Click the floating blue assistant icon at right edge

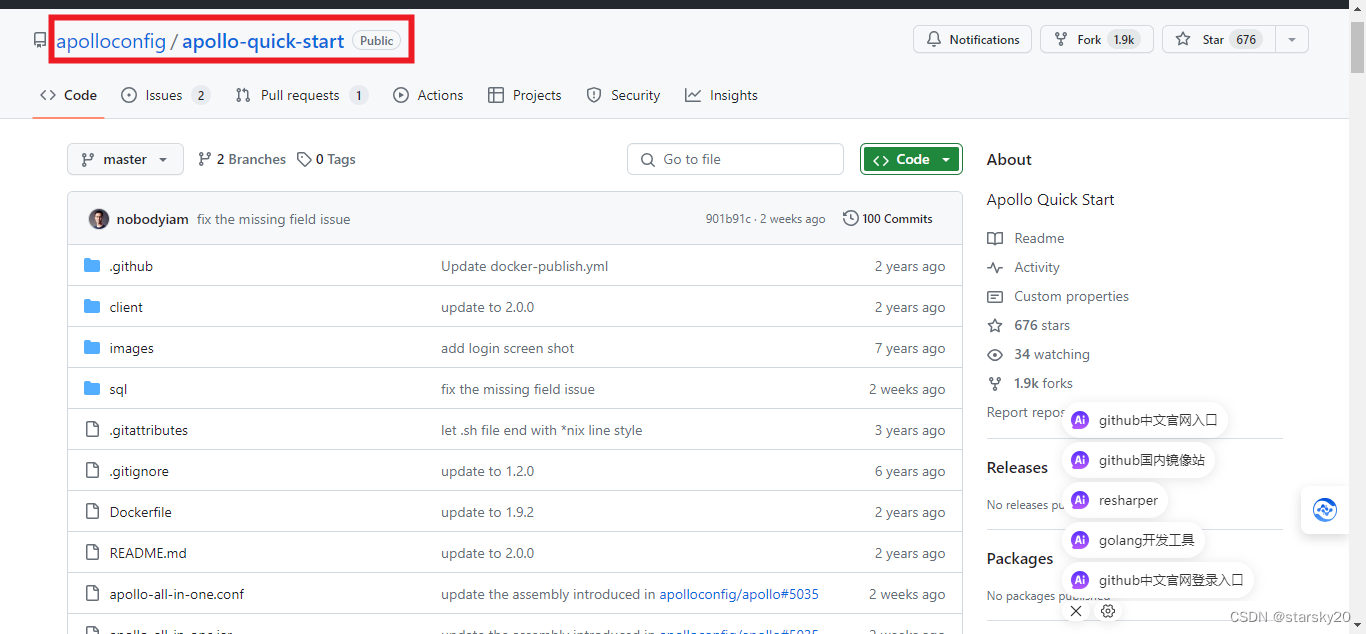(1325, 510)
